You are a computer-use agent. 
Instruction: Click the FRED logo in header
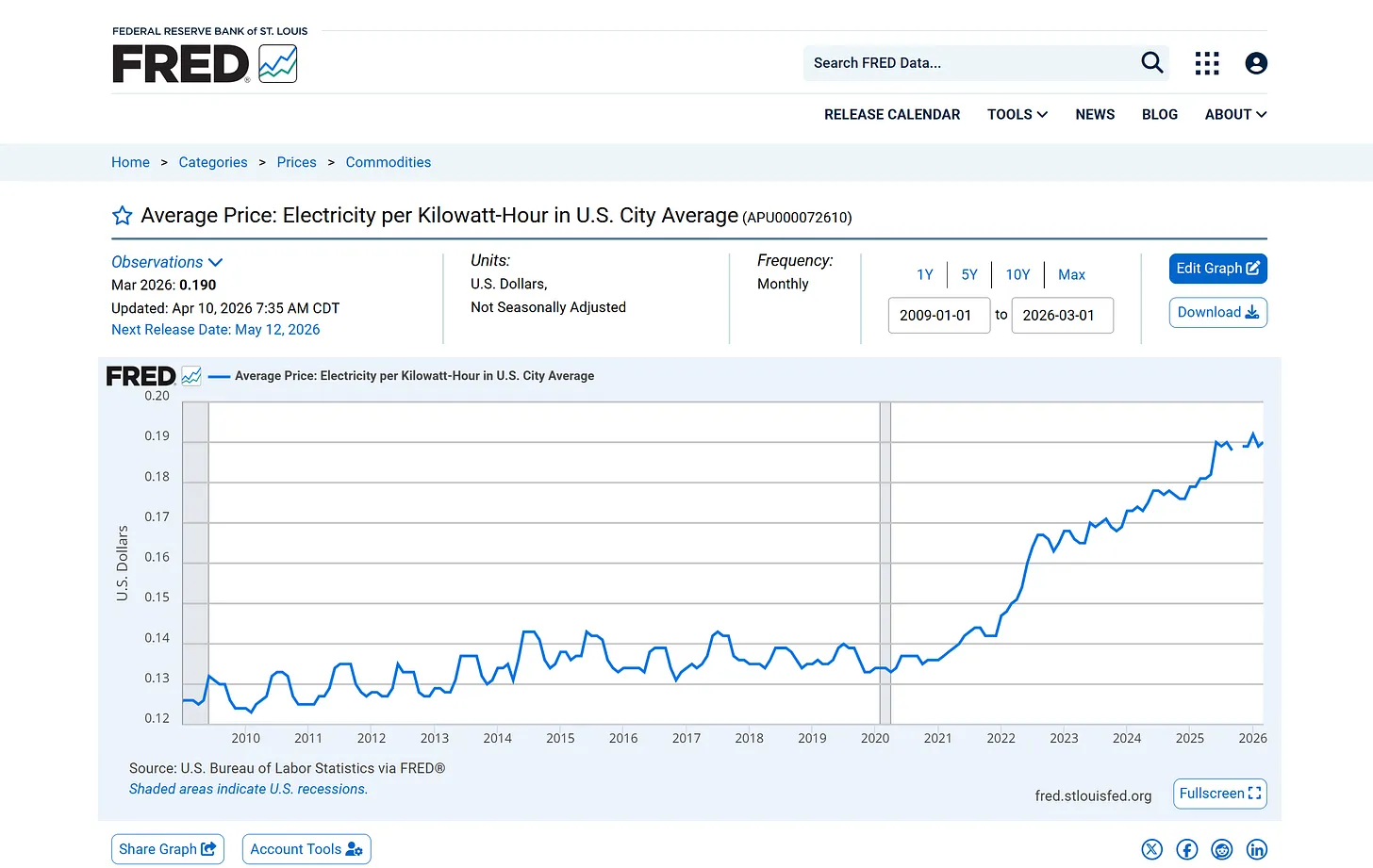point(205,63)
